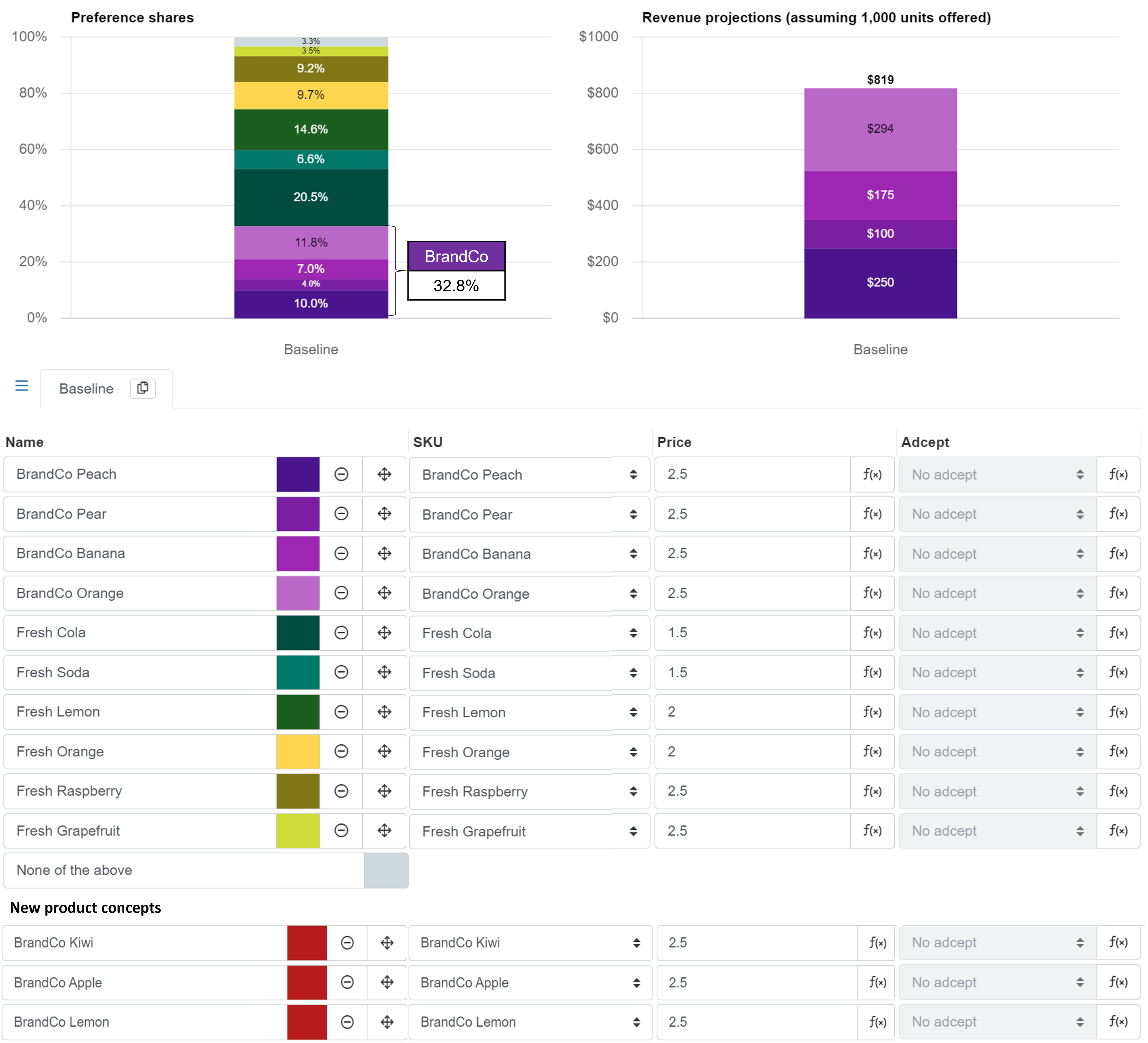Change the Fresh Orange yellow color swatch

click(x=298, y=751)
